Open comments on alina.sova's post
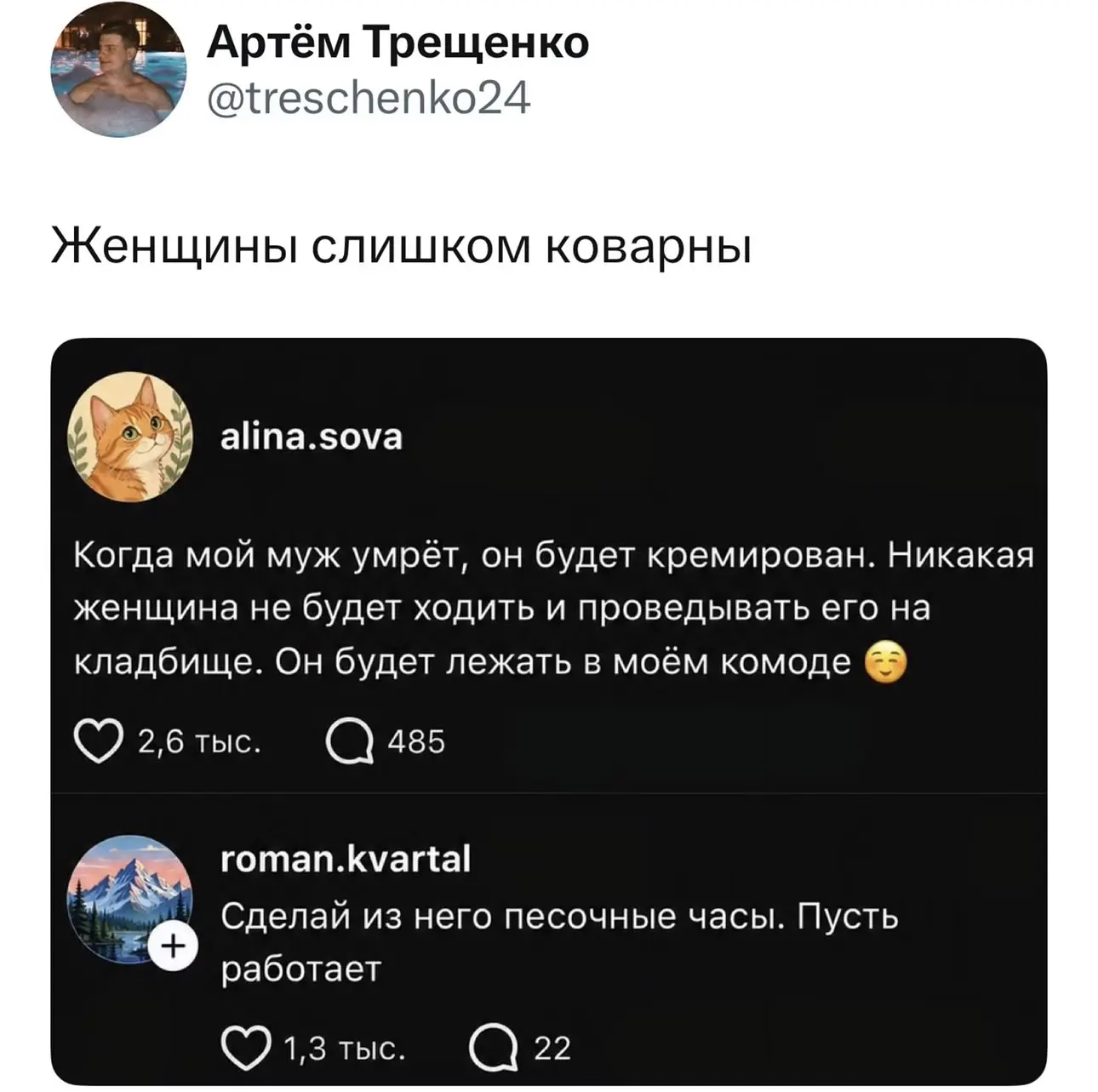Viewport: 1098px width, 1092px height. click(349, 741)
